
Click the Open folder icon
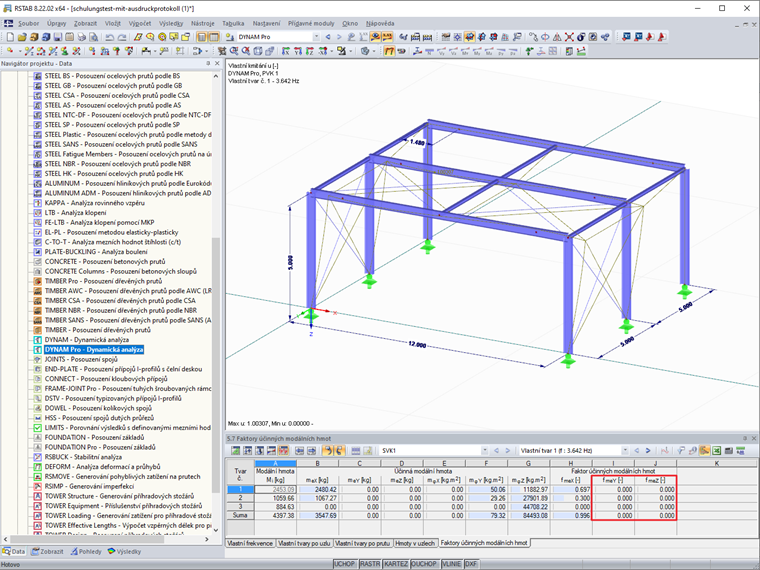[22, 37]
